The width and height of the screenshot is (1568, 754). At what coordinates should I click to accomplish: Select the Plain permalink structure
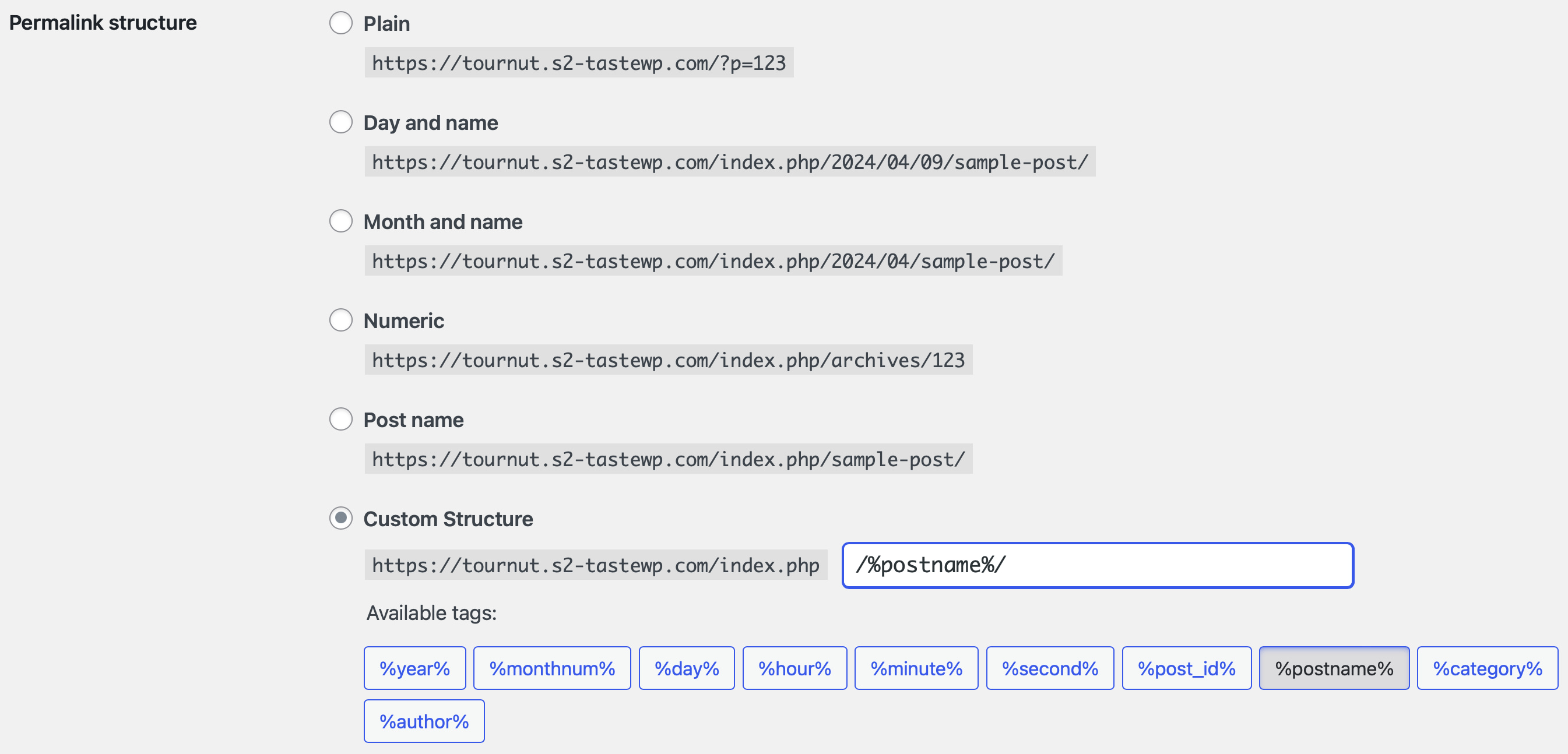(x=341, y=24)
